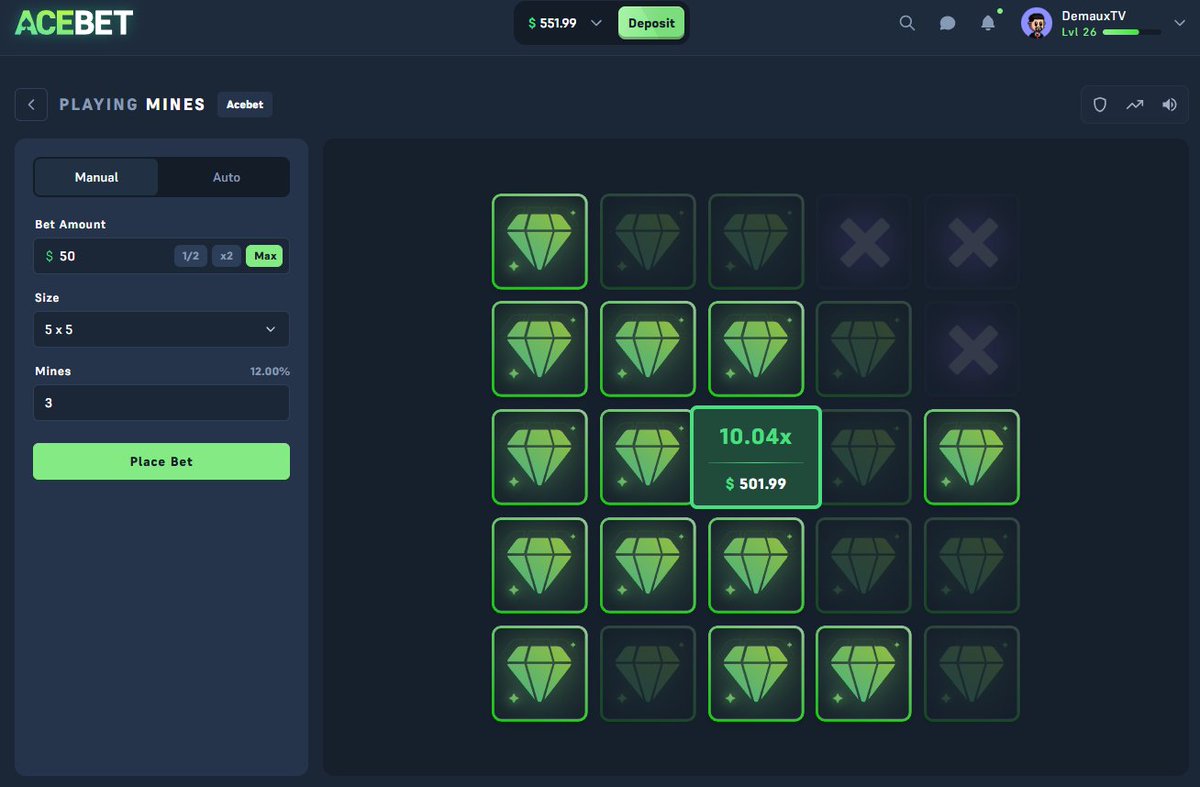The width and height of the screenshot is (1200, 787).
Task: Click row 1 column 4 mine X tile
Action: [864, 241]
